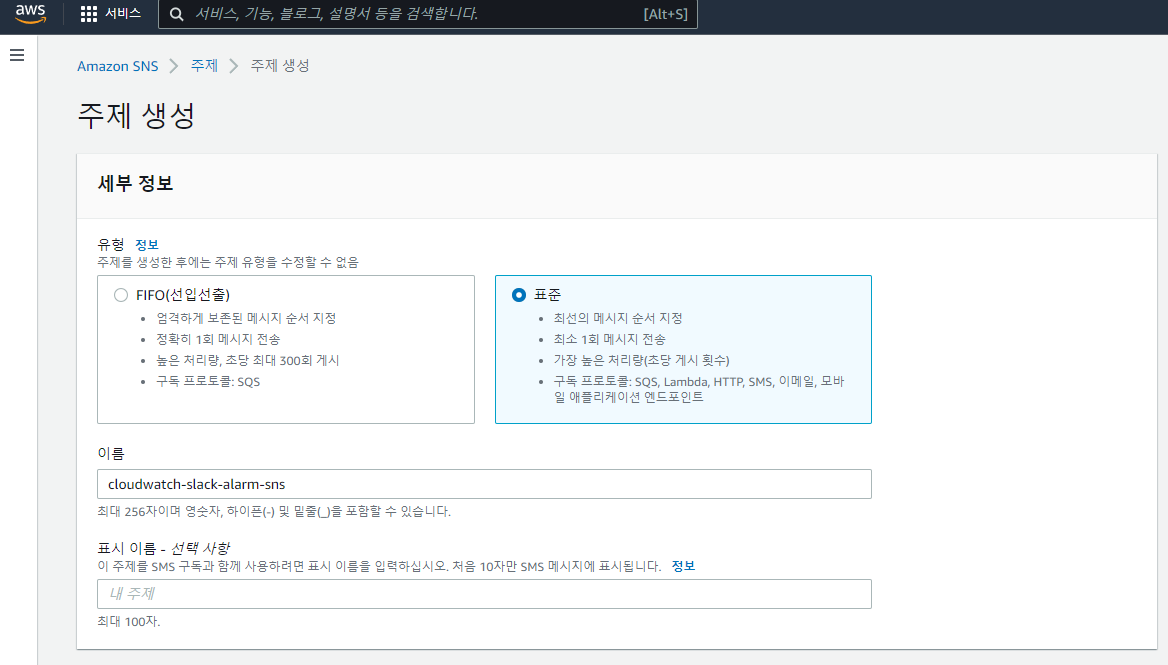Click the '최소 1회 메시지 전송' text

pos(609,339)
